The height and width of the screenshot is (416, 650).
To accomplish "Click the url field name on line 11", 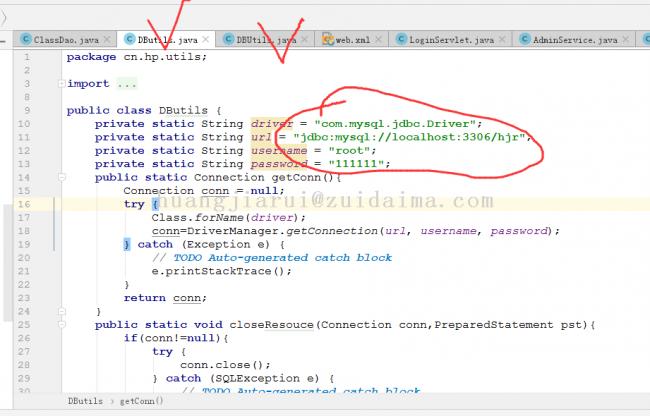I will [261, 137].
